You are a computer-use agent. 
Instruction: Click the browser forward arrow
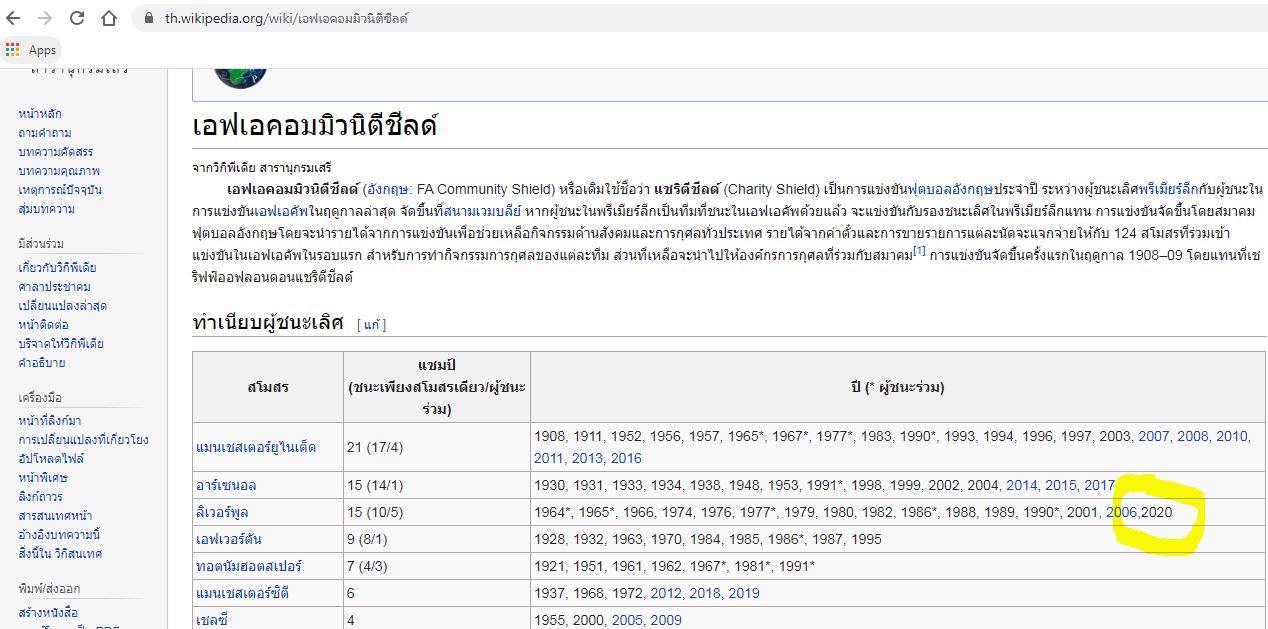click(45, 18)
